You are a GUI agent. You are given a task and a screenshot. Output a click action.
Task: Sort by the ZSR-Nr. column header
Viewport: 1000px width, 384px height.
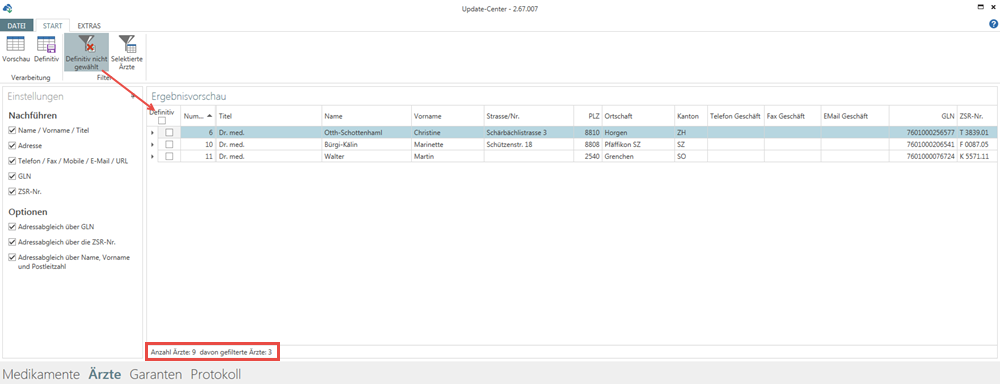click(x=976, y=116)
